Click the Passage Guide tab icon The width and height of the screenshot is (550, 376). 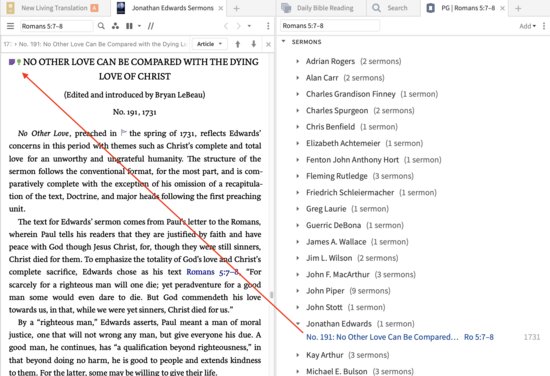point(430,8)
